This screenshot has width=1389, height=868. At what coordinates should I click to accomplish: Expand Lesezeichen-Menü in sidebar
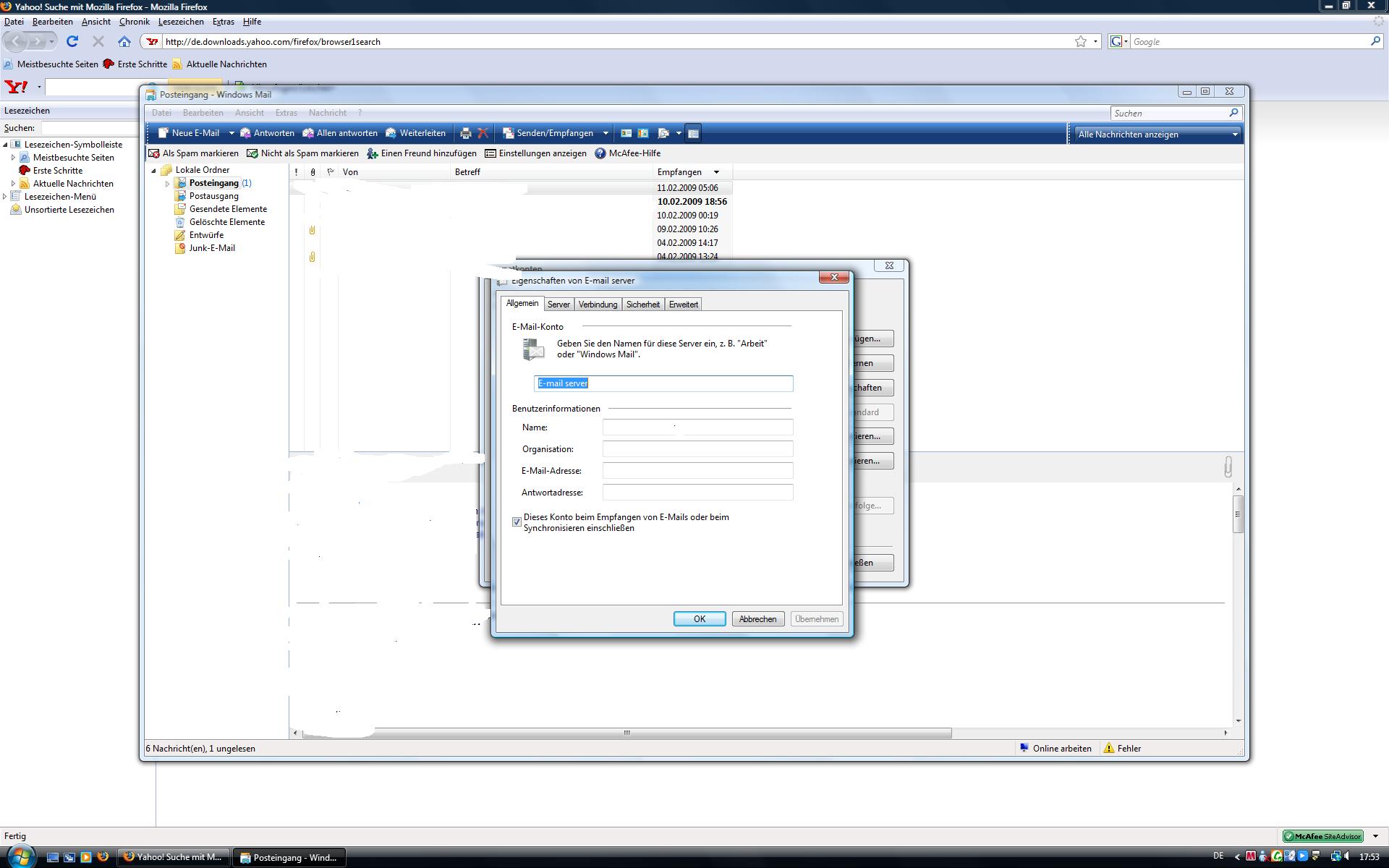point(5,196)
